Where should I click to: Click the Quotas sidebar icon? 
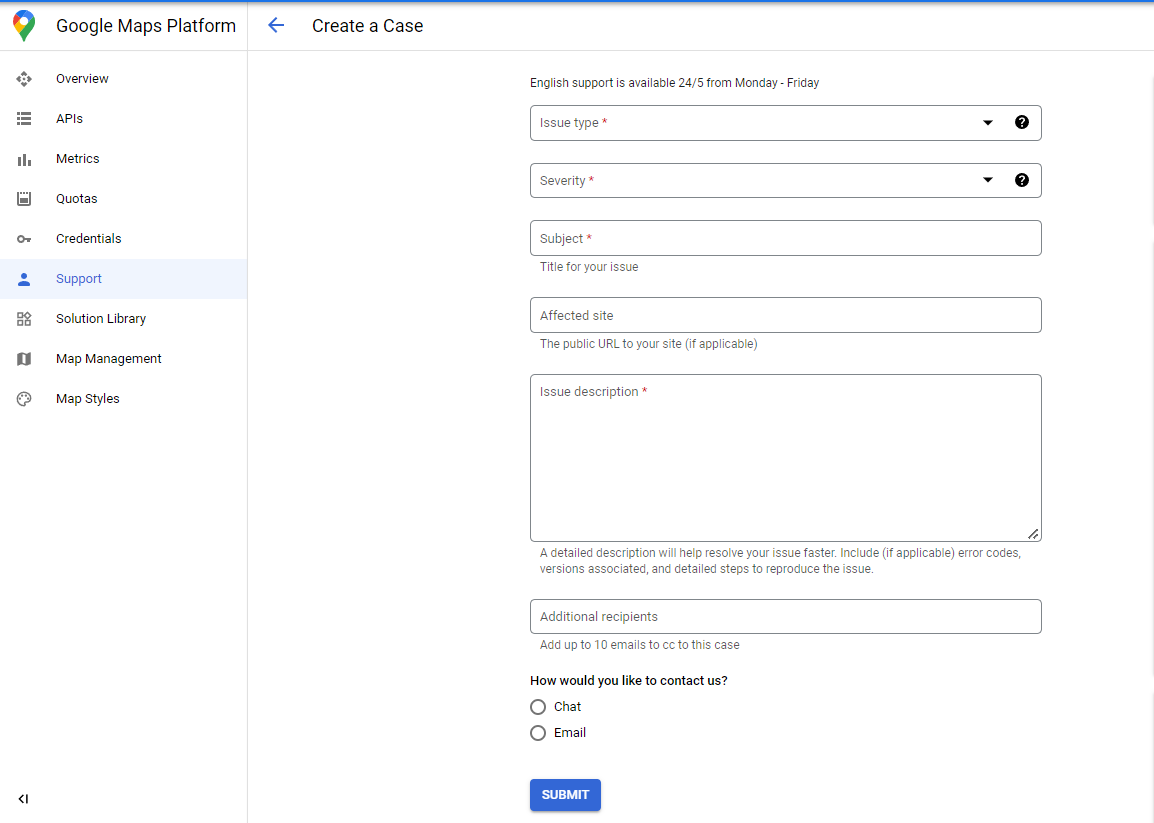coord(24,199)
